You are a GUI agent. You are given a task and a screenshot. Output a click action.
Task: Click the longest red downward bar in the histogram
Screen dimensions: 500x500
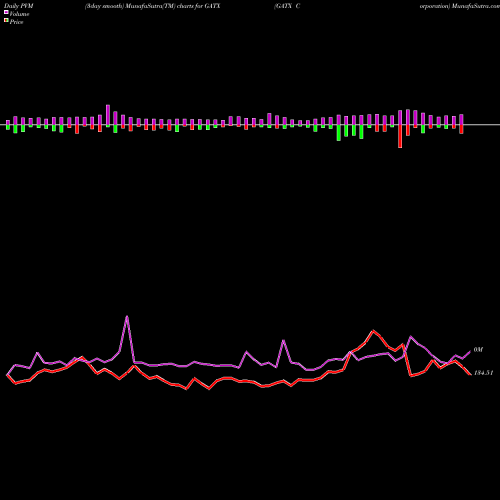click(400, 136)
